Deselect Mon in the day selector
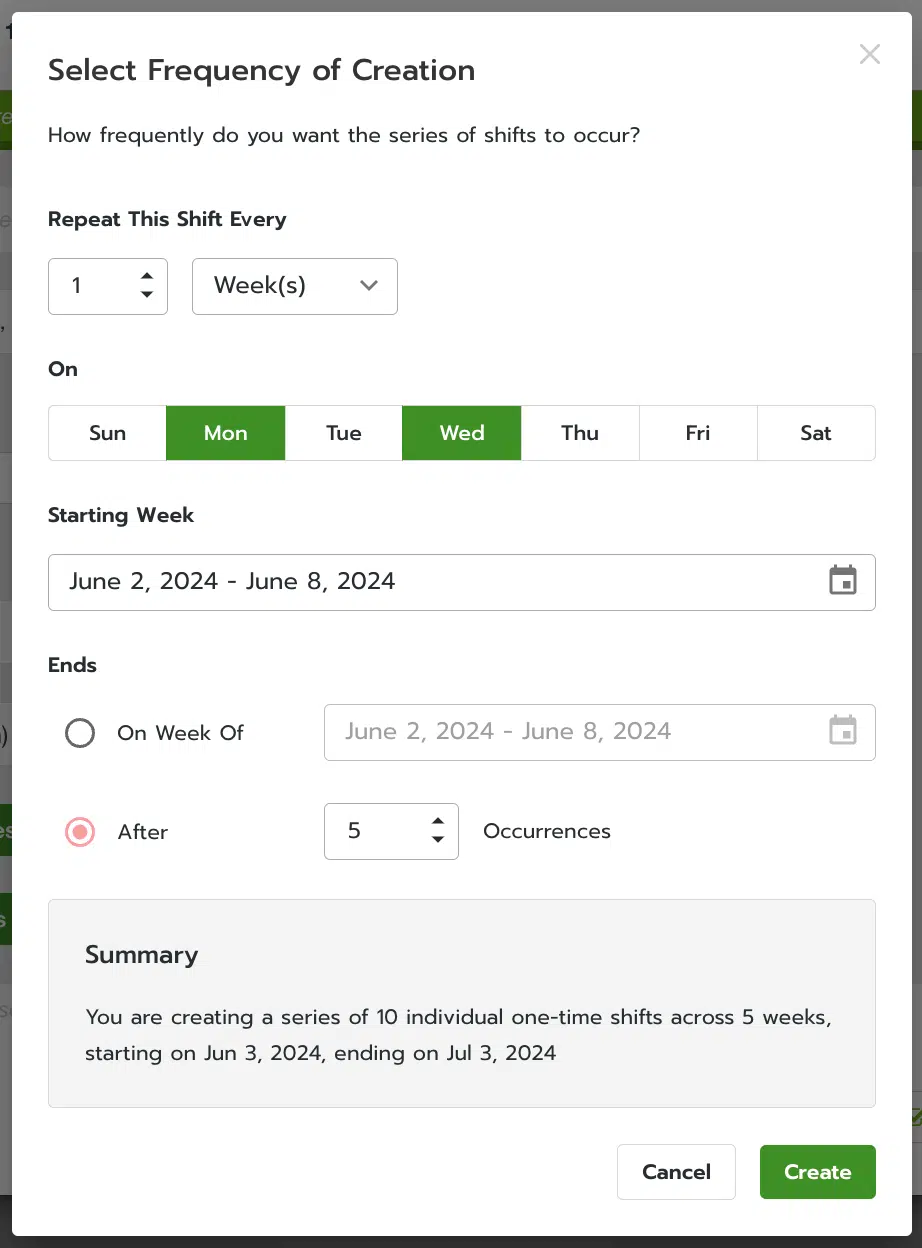The width and height of the screenshot is (922, 1248). (x=225, y=433)
